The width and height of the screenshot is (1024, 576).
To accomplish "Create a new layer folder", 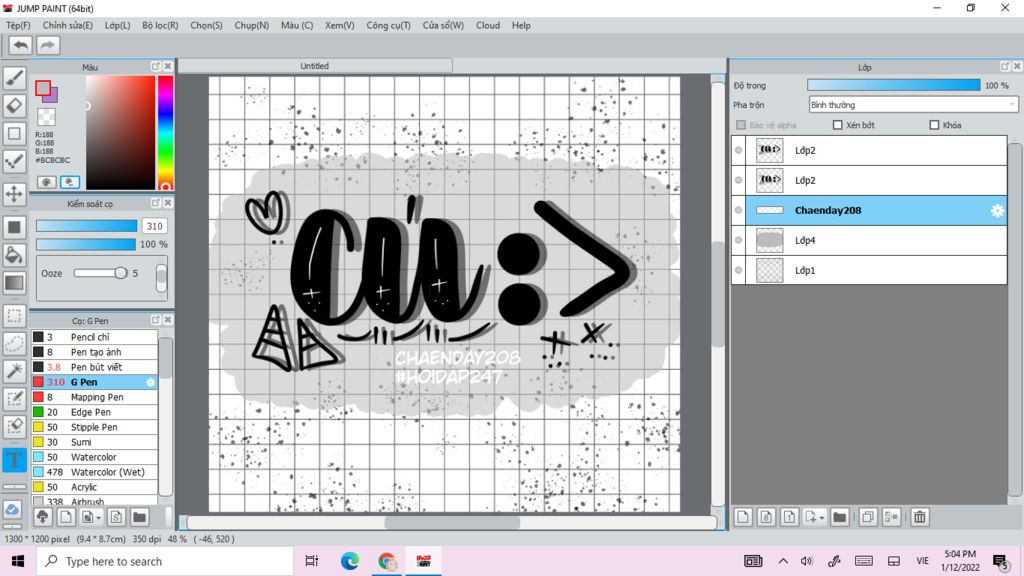I will click(840, 517).
